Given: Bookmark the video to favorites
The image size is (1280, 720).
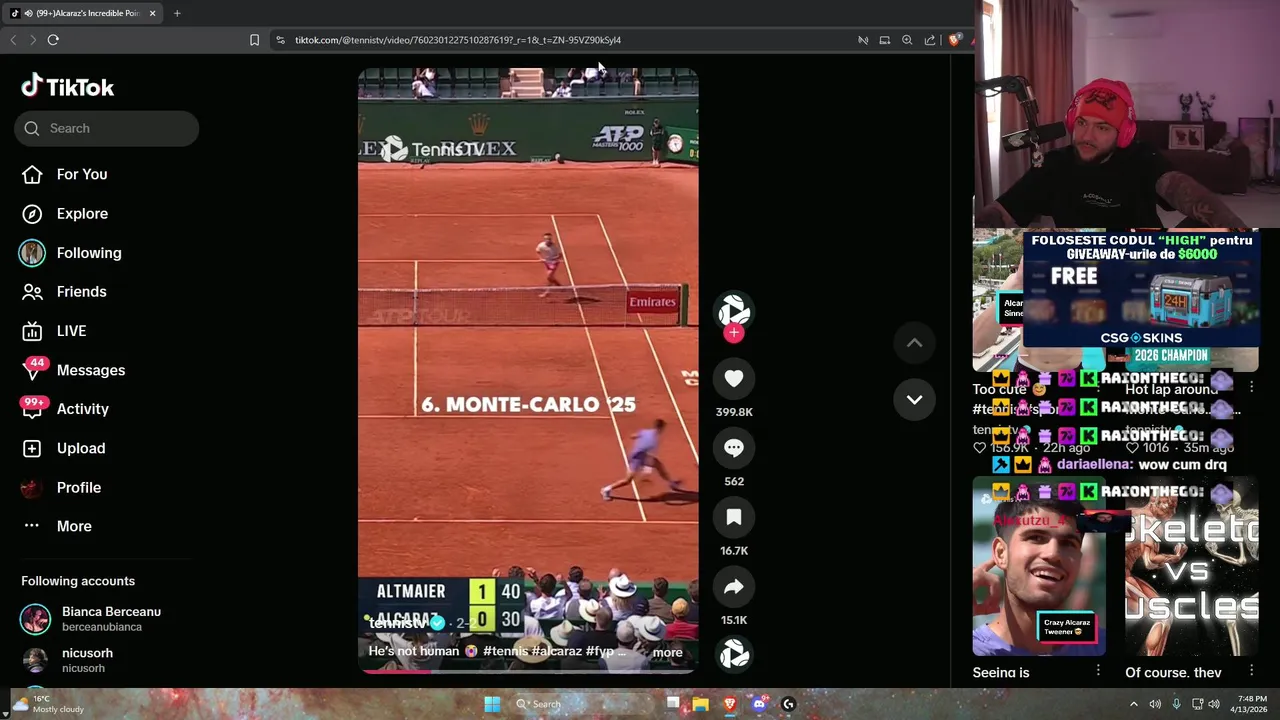Looking at the screenshot, I should [x=734, y=517].
